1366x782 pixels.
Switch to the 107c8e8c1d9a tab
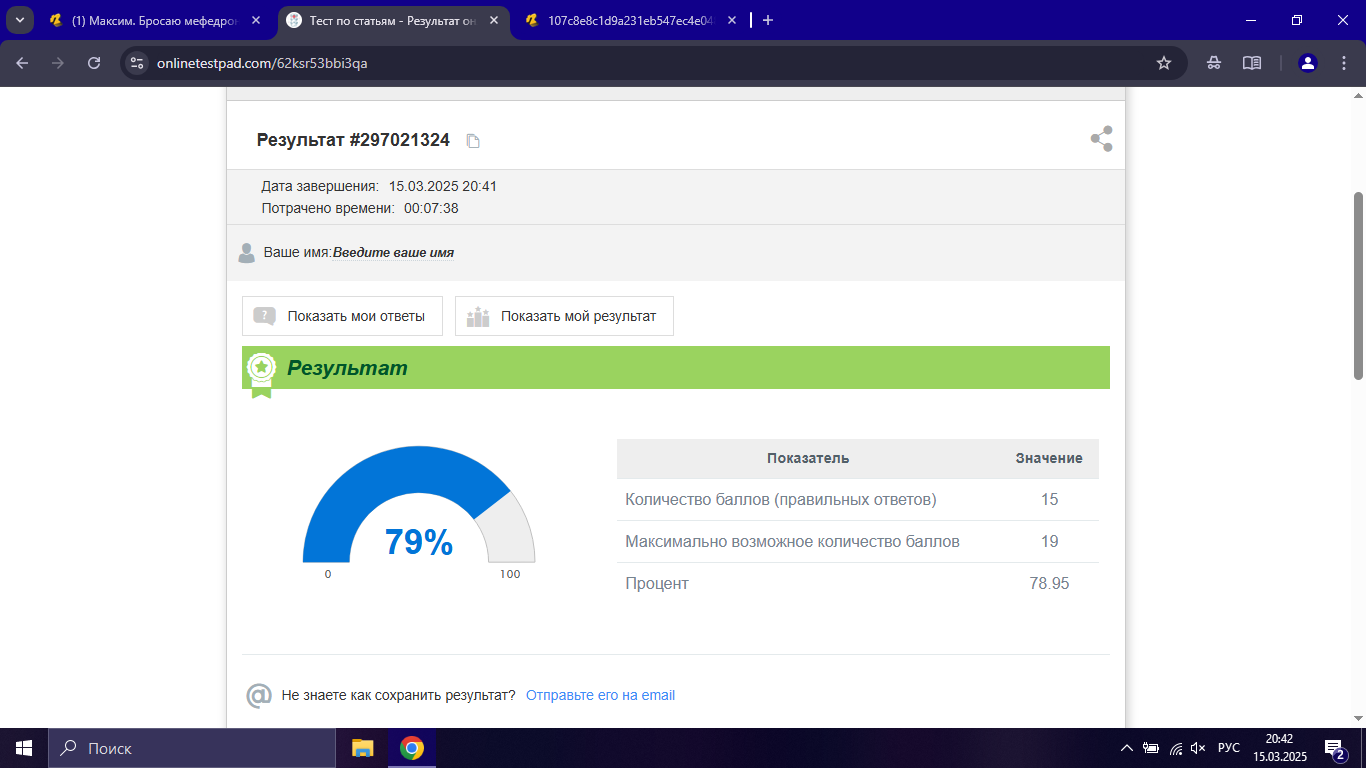(627, 20)
